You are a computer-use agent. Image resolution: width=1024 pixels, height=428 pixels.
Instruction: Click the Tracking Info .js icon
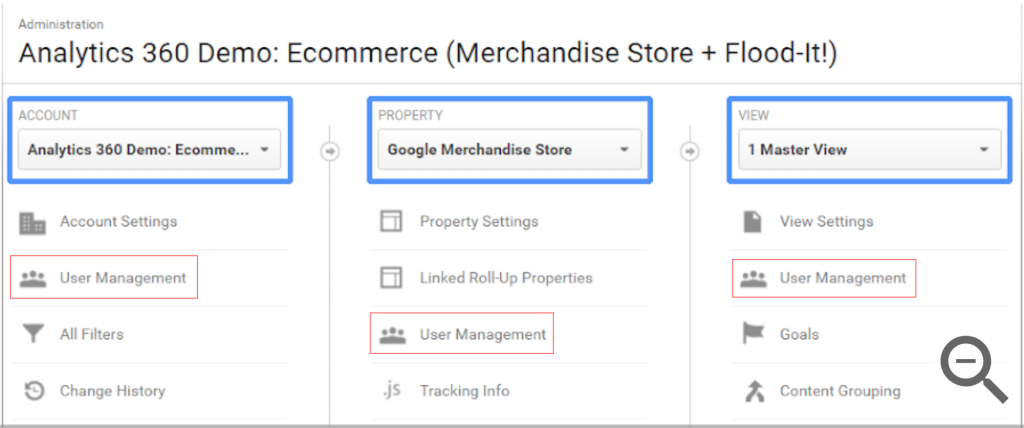(391, 391)
